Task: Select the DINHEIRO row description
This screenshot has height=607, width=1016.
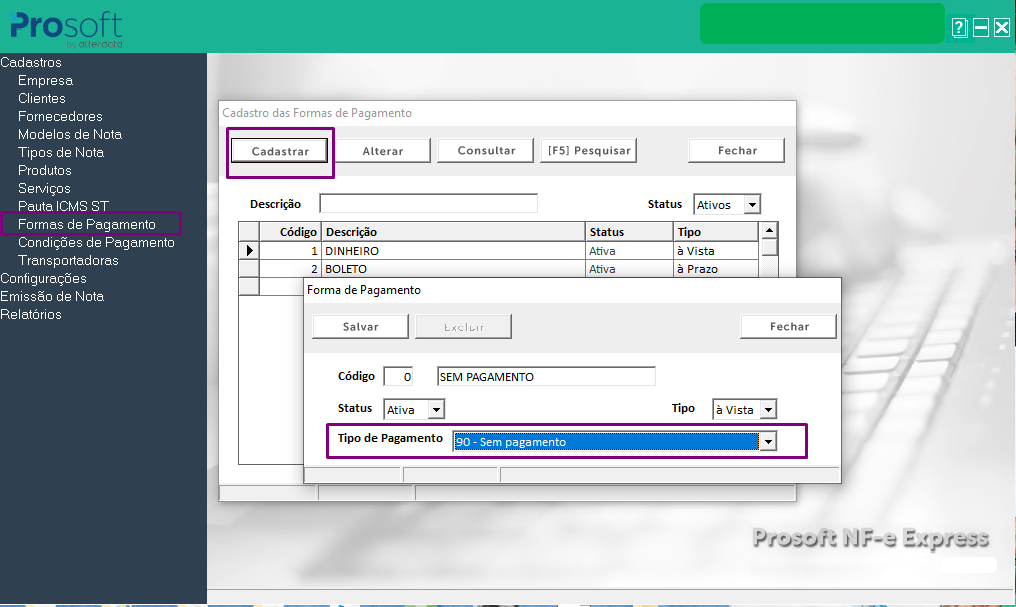Action: [453, 251]
